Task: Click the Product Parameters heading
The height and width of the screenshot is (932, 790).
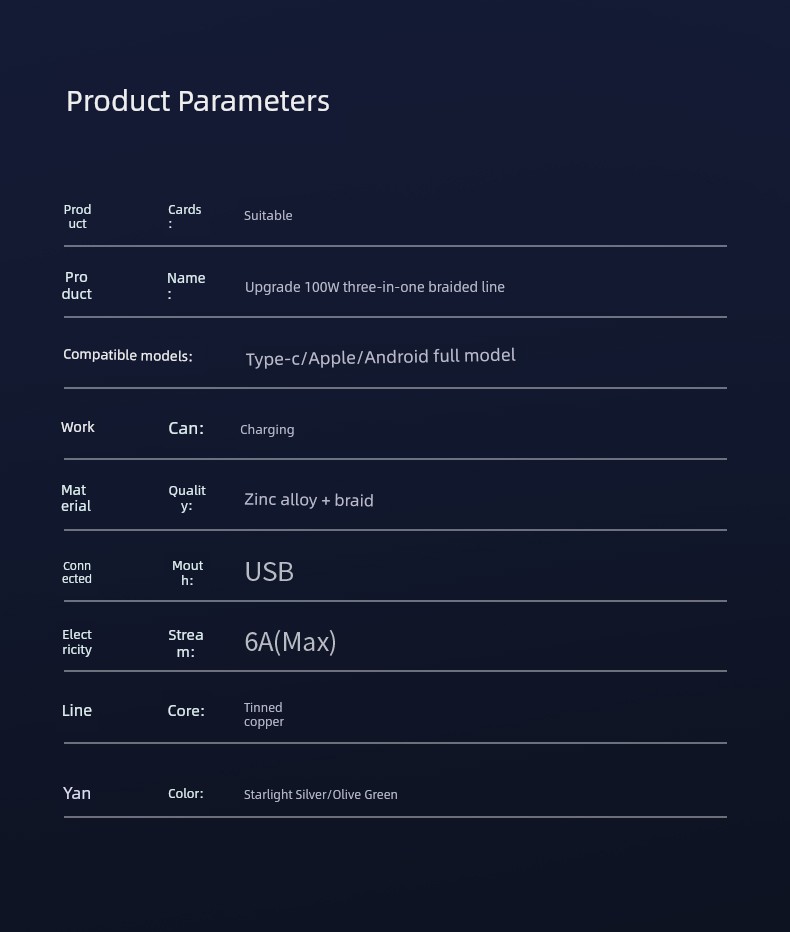Action: (x=197, y=101)
